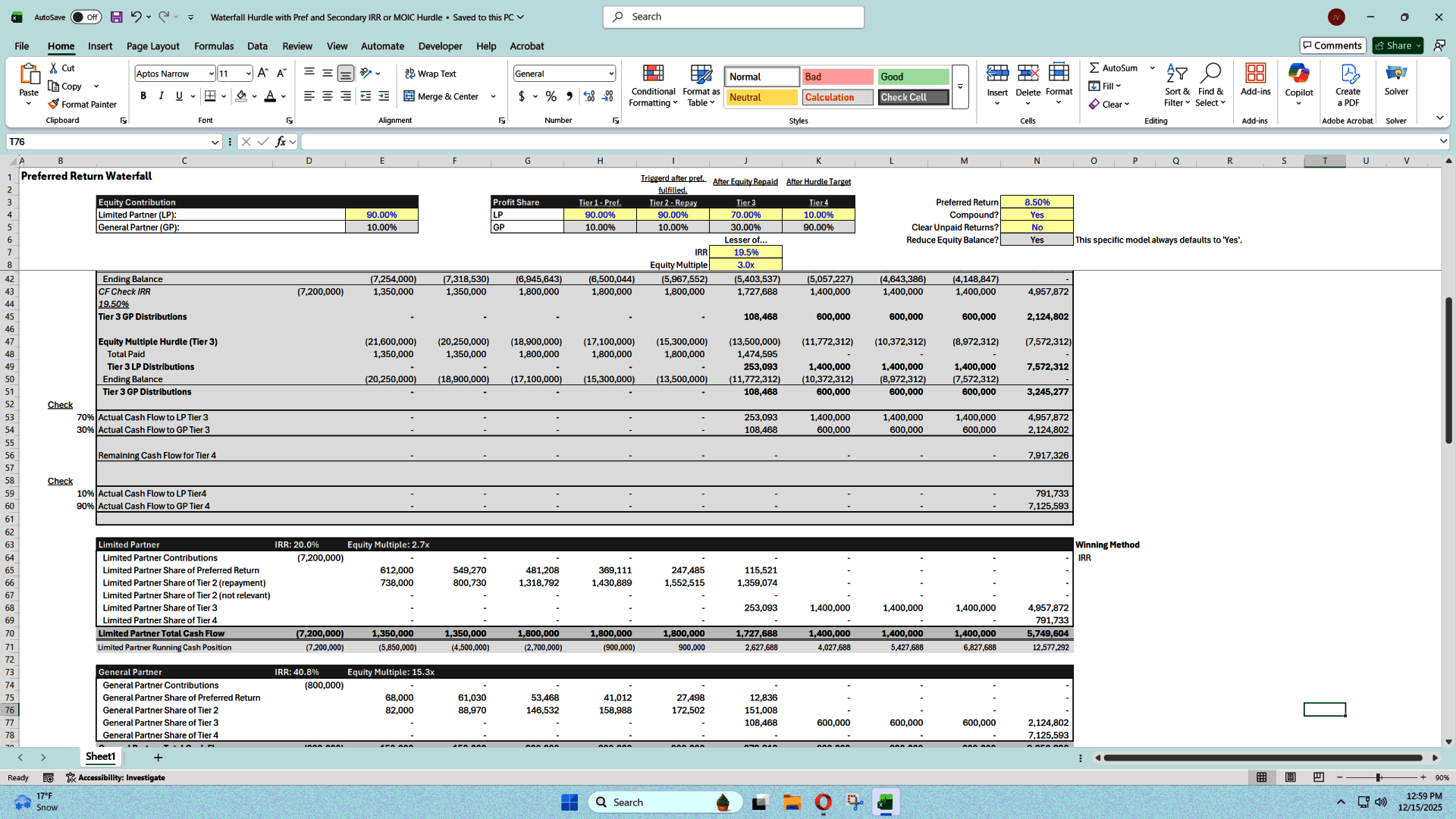This screenshot has height=819, width=1456.
Task: Toggle italic formatting
Action: (161, 96)
